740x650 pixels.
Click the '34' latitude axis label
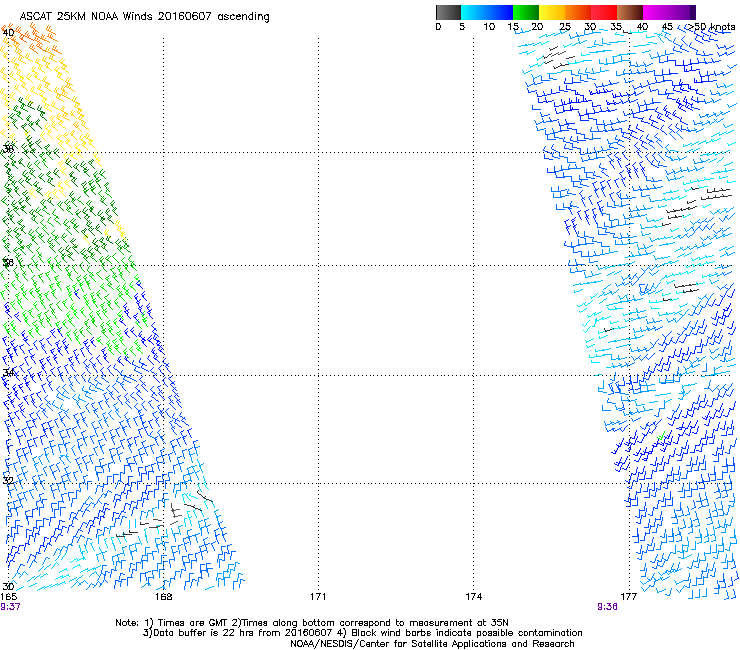click(x=8, y=373)
